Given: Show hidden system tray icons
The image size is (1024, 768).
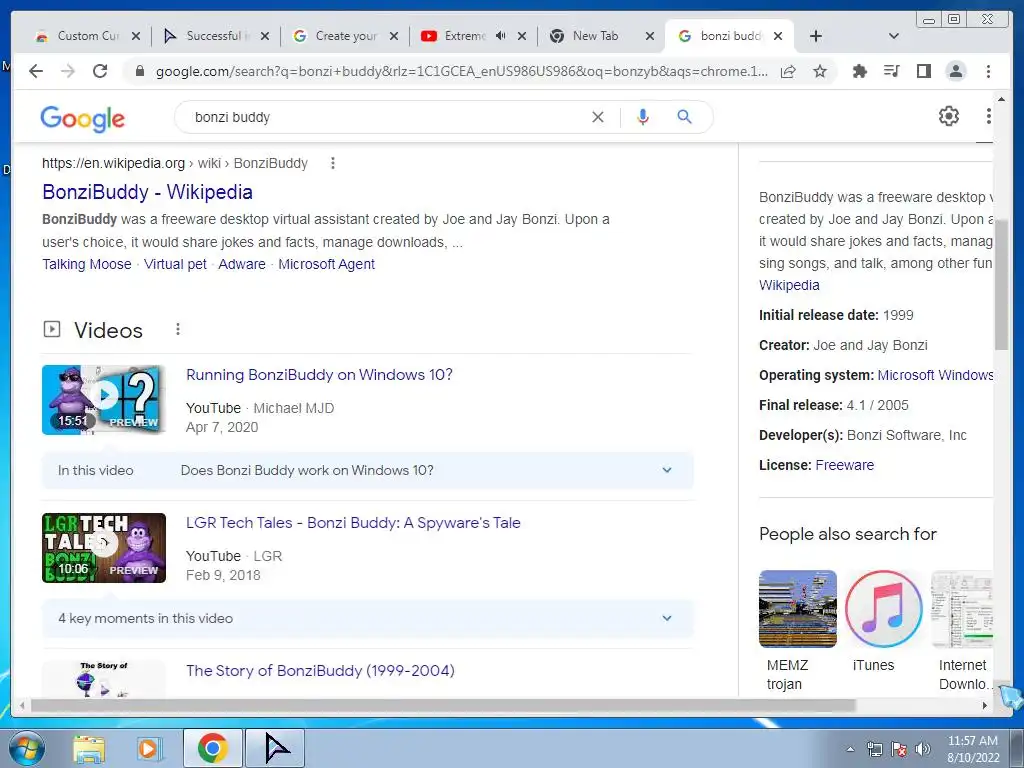Looking at the screenshot, I should (850, 749).
